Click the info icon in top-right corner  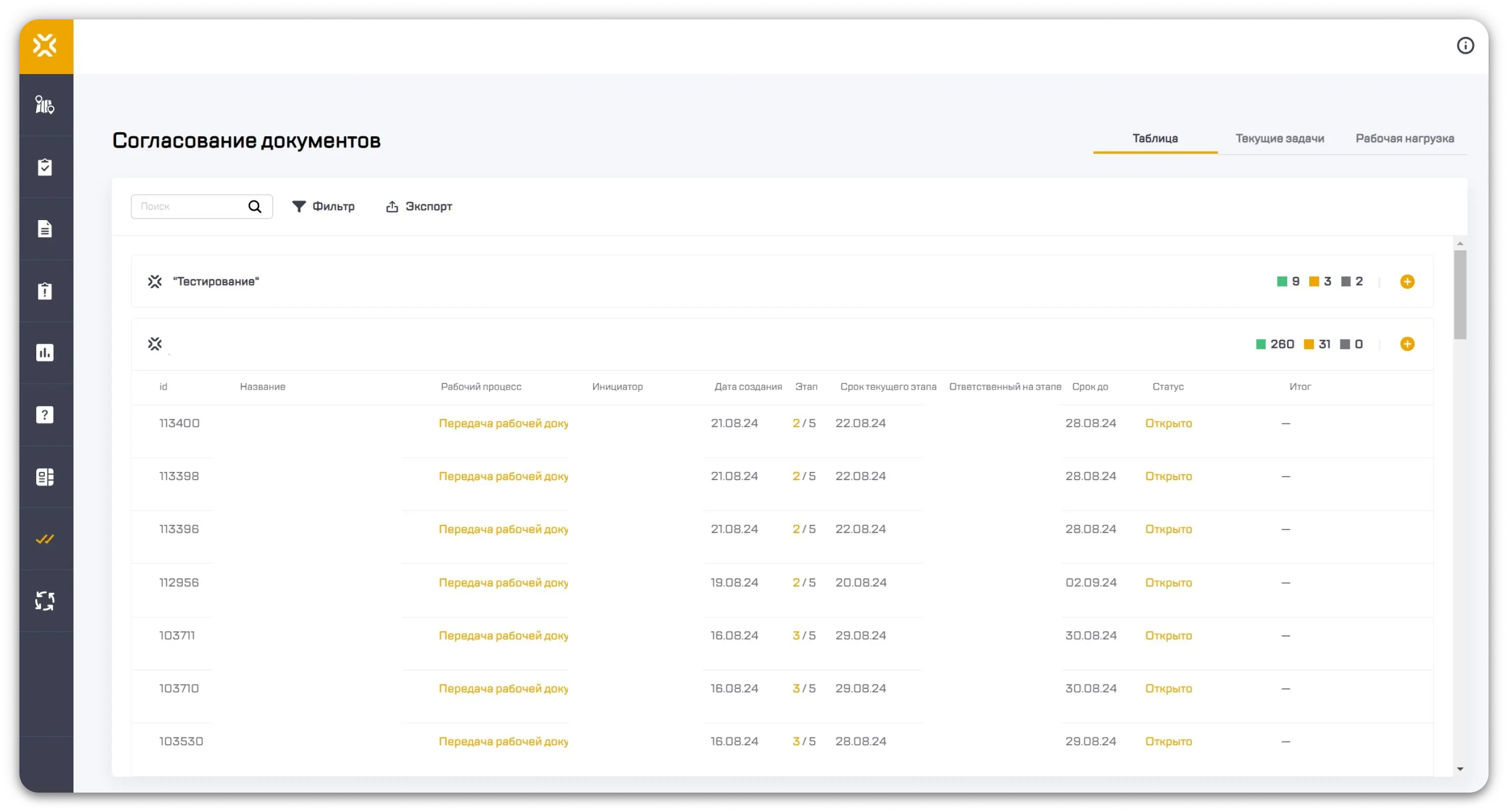click(1465, 45)
